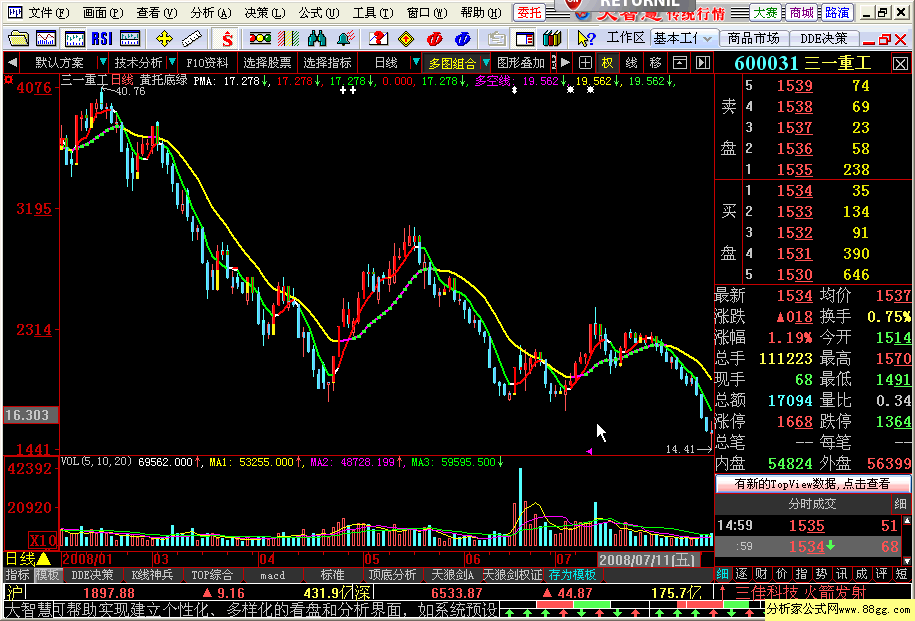Open the traffic light signal icon

point(260,39)
